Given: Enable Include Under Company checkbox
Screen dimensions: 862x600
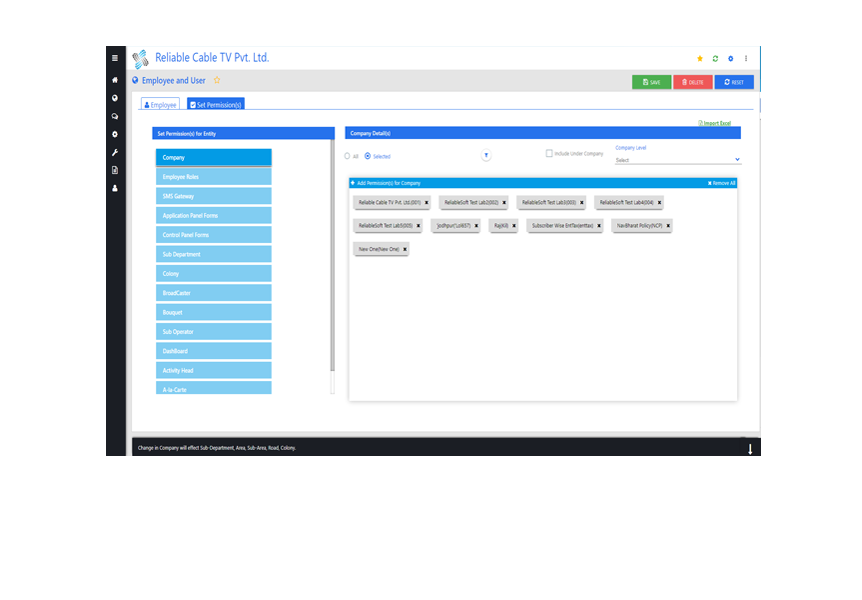Looking at the screenshot, I should 549,154.
